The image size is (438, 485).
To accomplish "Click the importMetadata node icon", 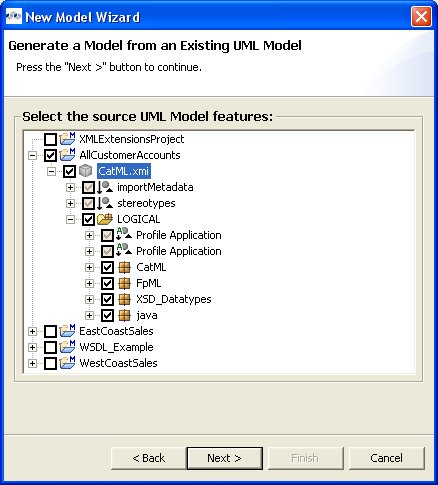I will [105, 187].
